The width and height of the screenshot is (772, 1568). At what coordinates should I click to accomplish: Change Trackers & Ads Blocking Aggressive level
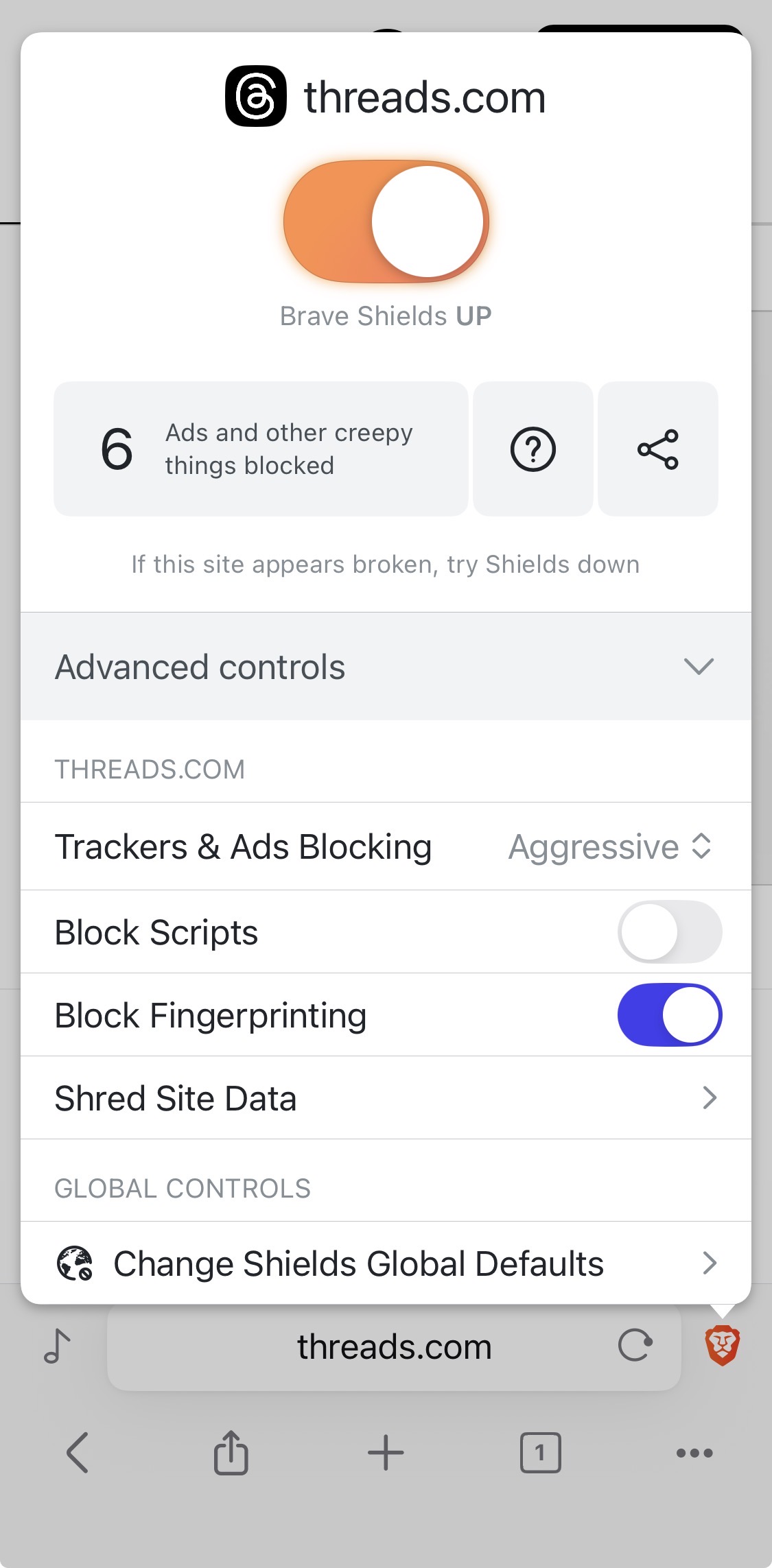[609, 846]
